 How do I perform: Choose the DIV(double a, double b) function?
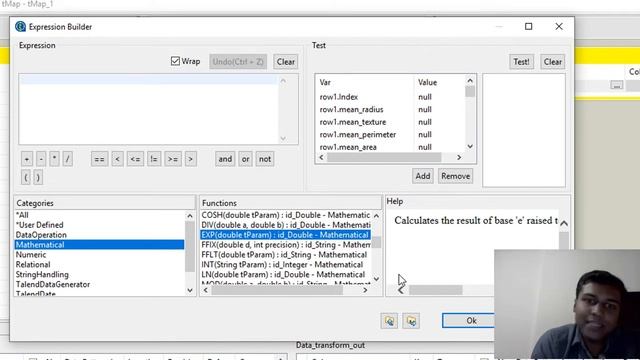tap(286, 225)
